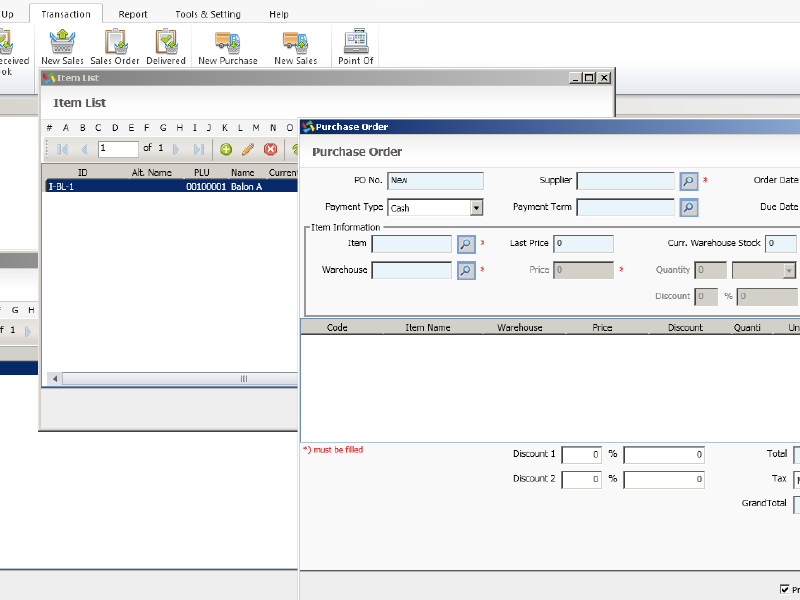The image size is (800, 600).
Task: Delete item with red X icon
Action: 270,149
